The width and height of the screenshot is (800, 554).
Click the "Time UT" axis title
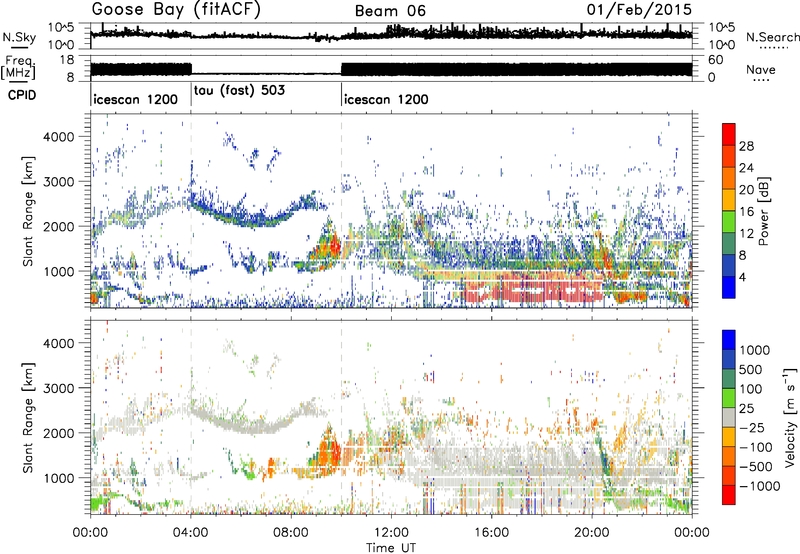pos(391,548)
